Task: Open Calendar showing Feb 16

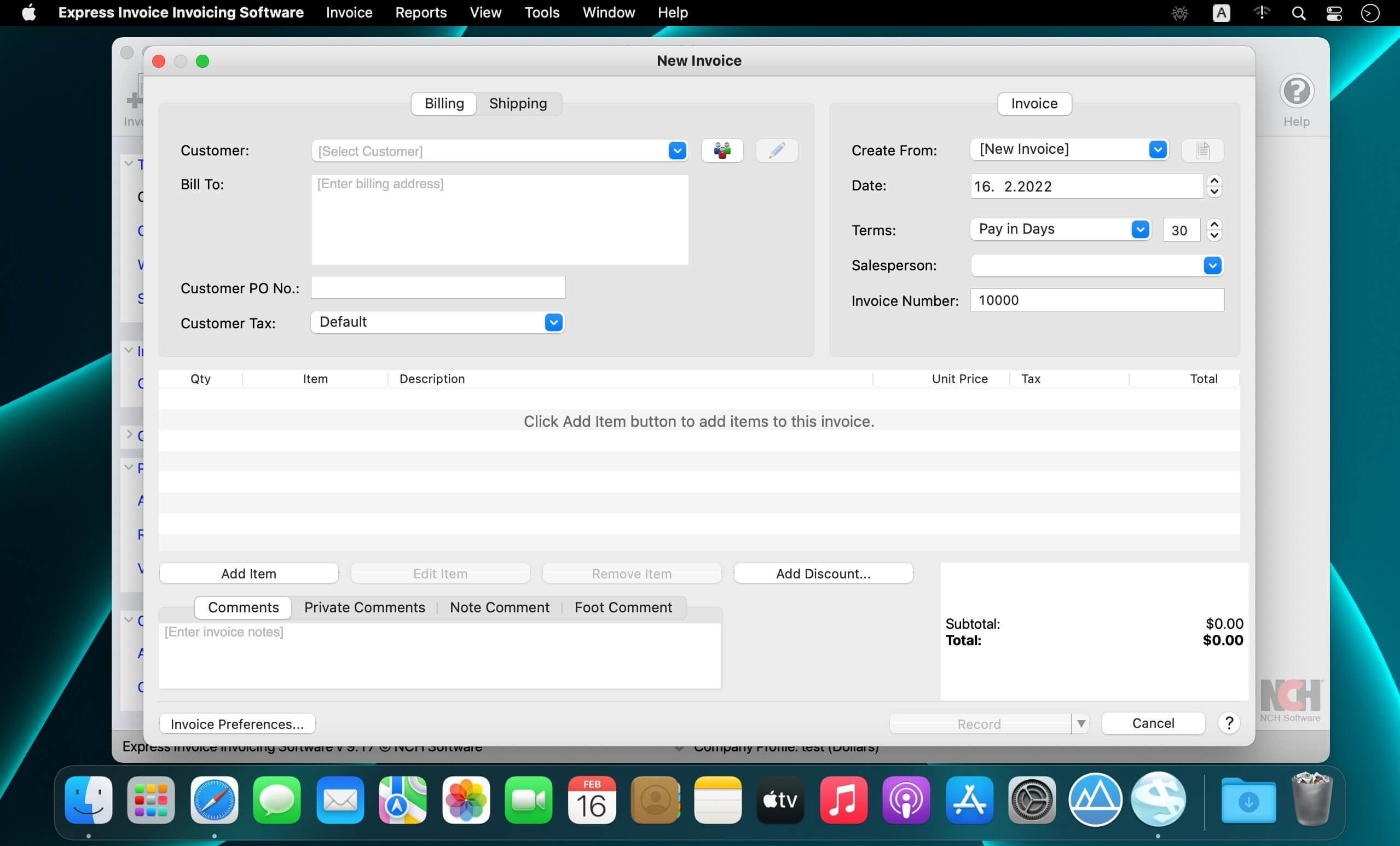Action: (x=592, y=800)
